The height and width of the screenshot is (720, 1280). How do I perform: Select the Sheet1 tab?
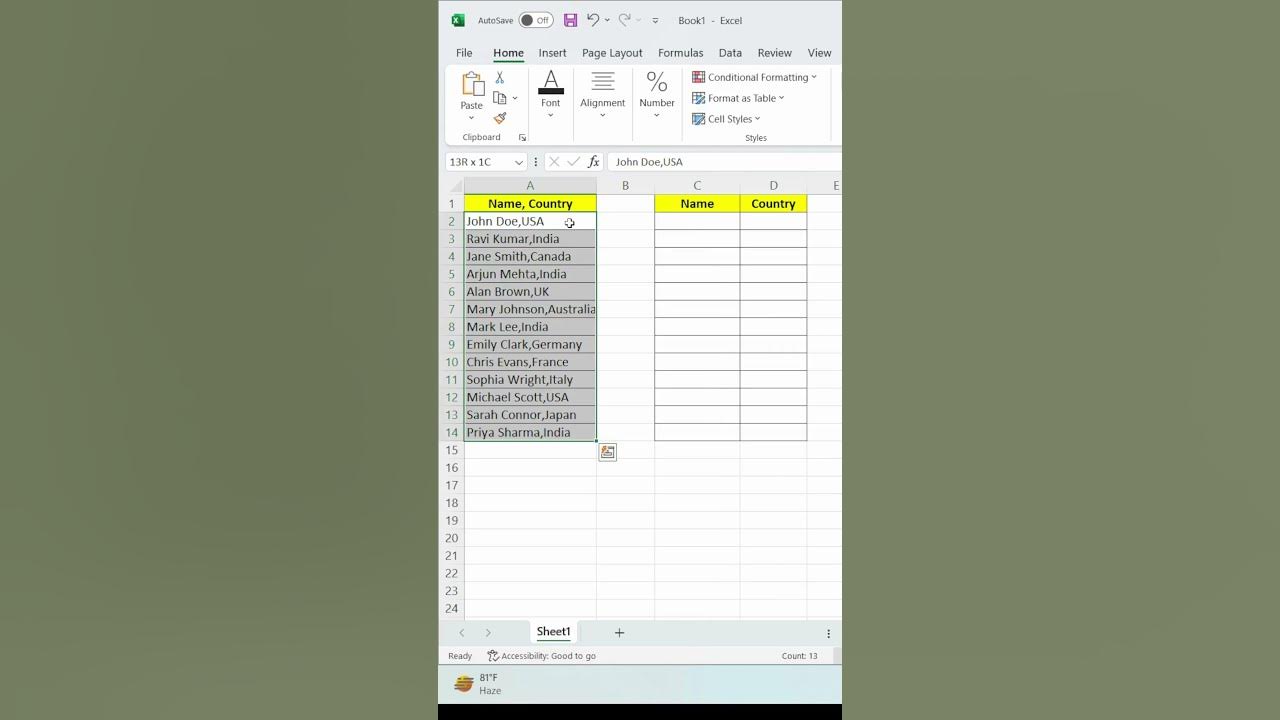click(x=553, y=632)
